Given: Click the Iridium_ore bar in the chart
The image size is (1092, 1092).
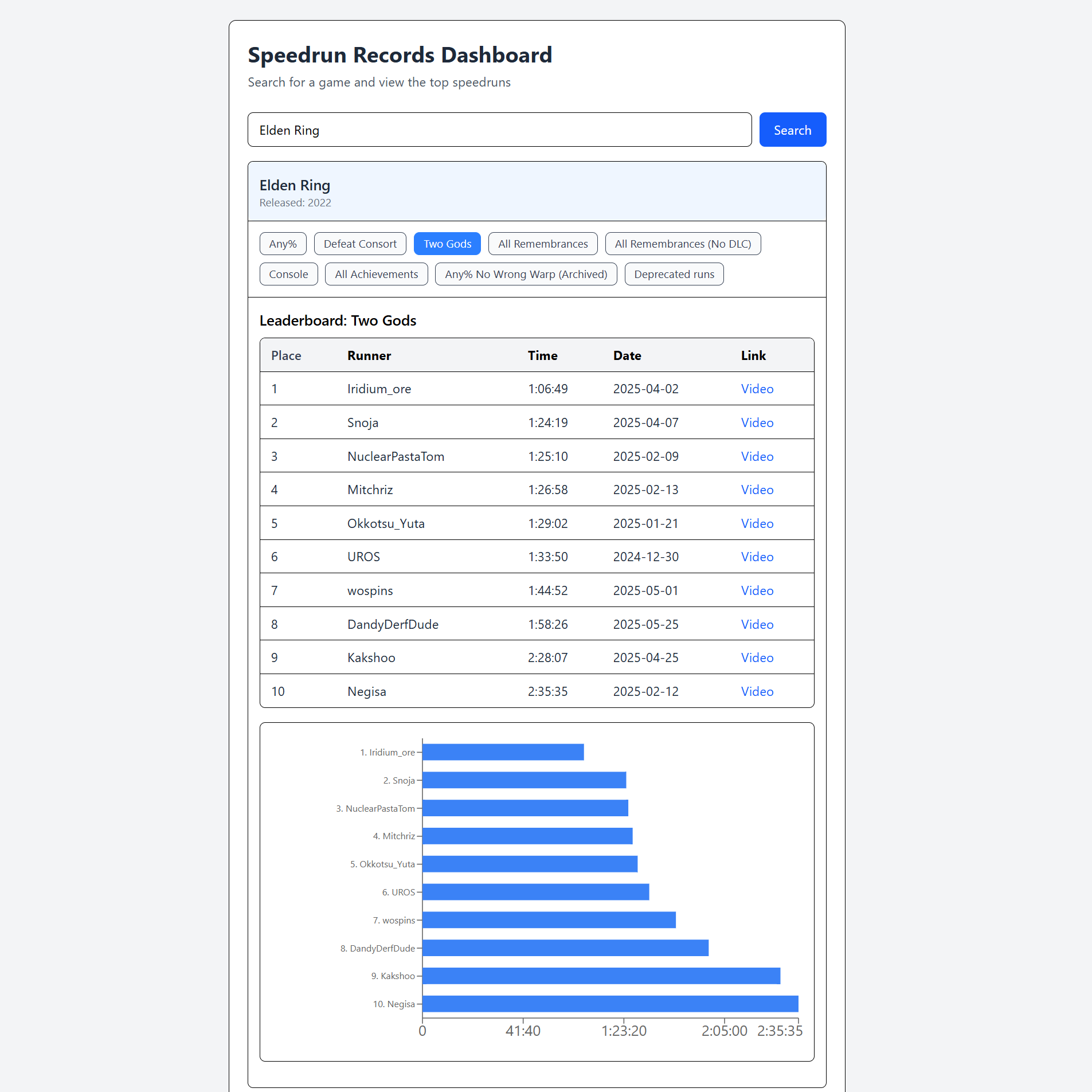Looking at the screenshot, I should point(503,752).
